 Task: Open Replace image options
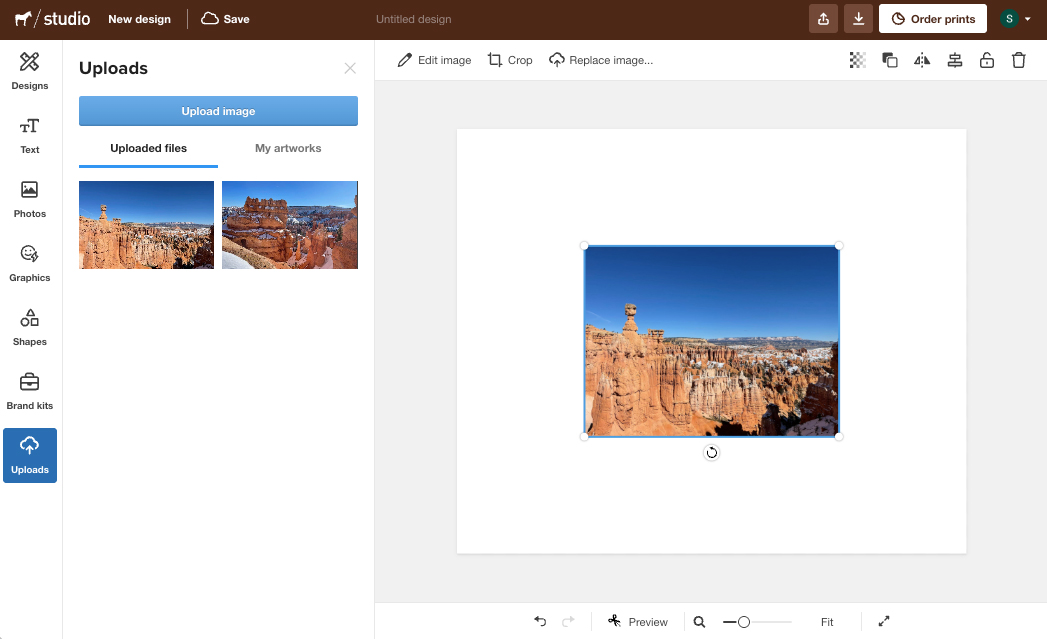click(x=600, y=60)
